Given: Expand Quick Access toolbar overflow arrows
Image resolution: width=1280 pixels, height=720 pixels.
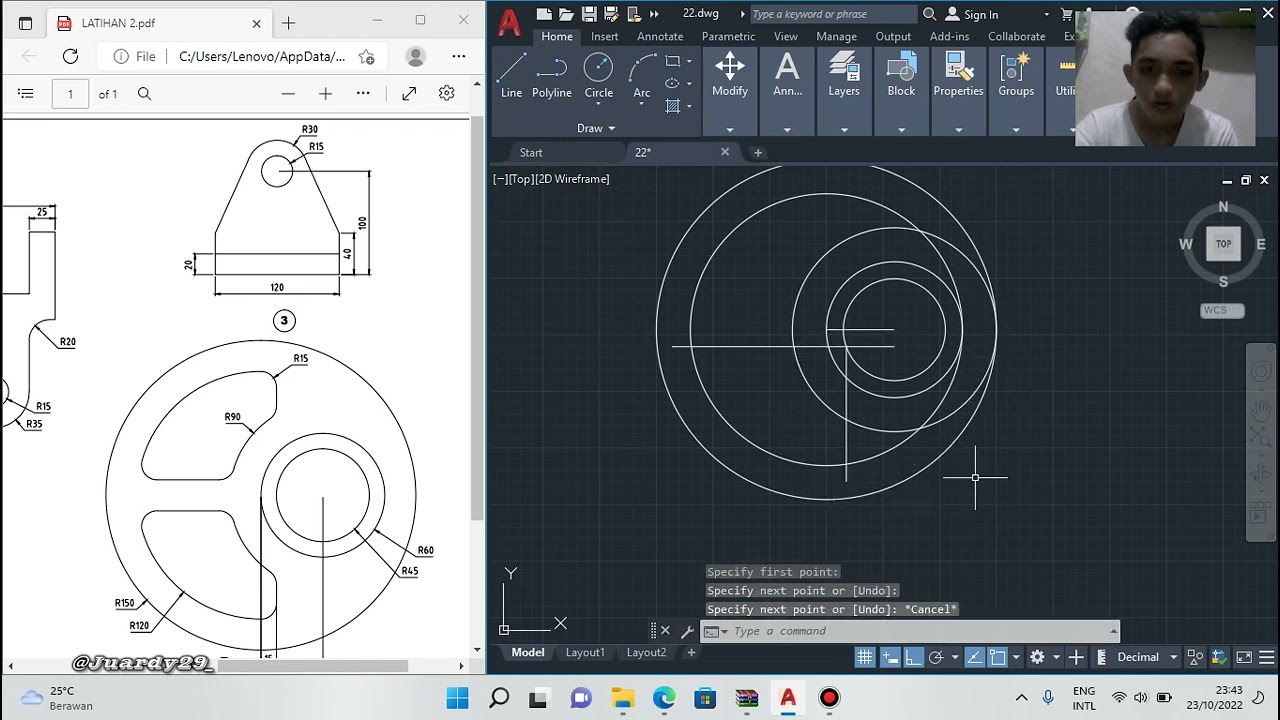Looking at the screenshot, I should pyautogui.click(x=654, y=14).
